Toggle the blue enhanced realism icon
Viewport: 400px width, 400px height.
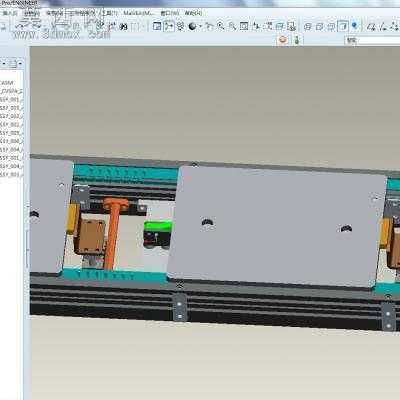tap(354, 26)
